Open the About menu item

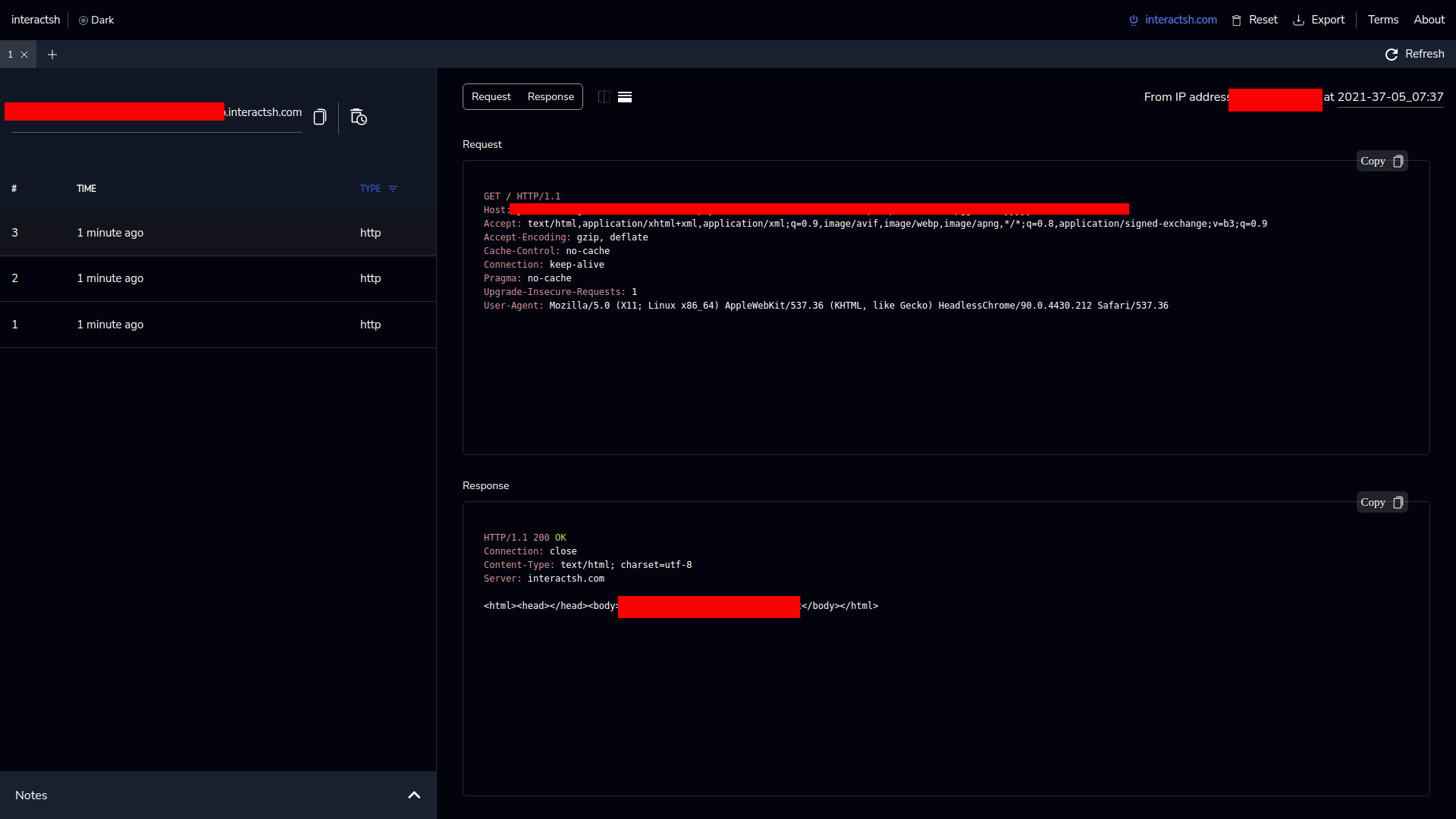(x=1429, y=20)
